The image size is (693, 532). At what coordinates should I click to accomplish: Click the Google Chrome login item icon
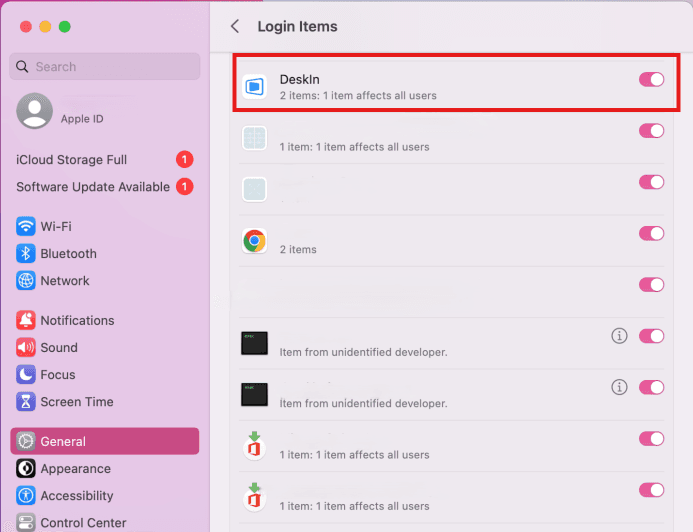click(255, 241)
